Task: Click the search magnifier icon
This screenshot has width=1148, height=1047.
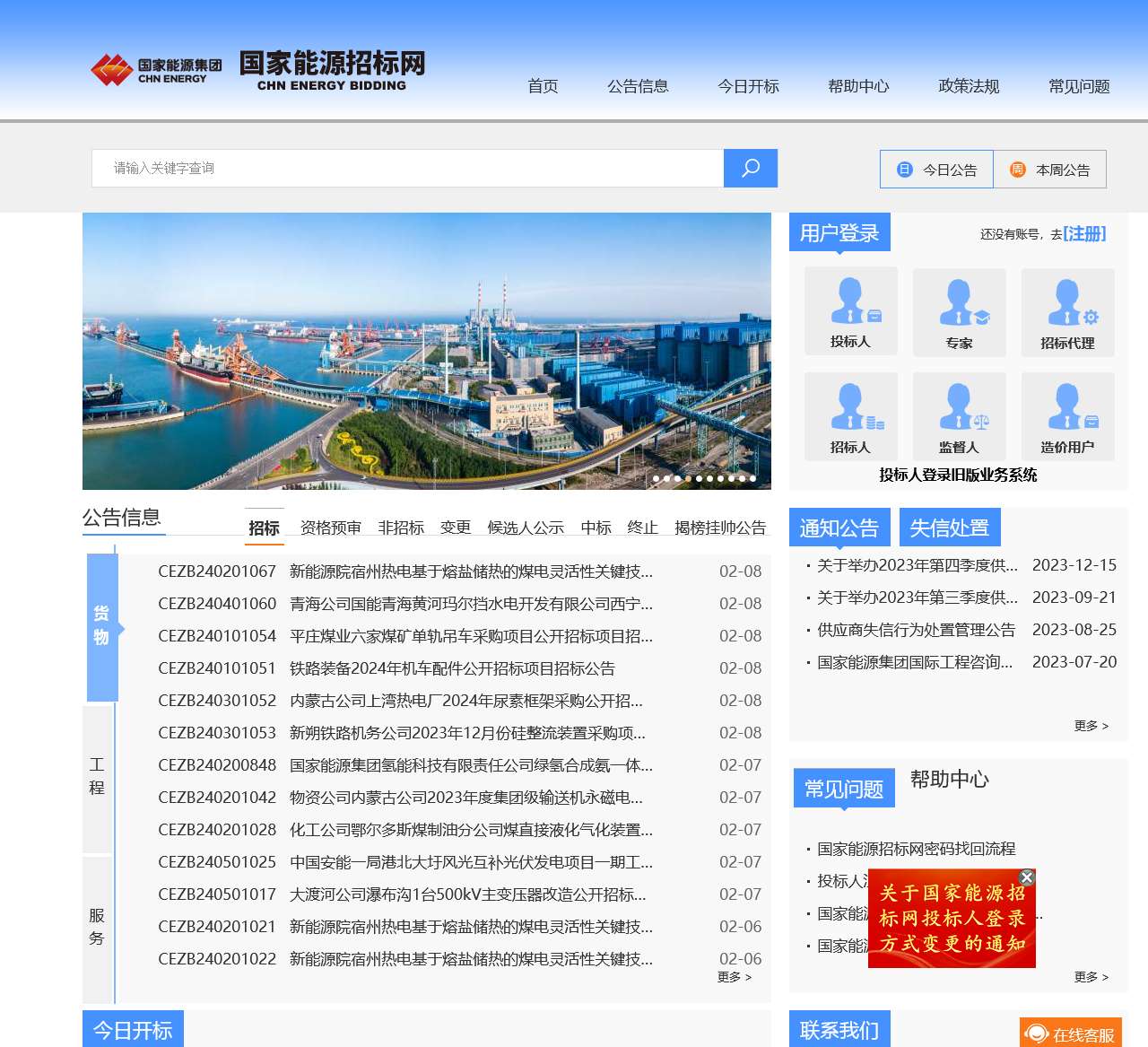Action: coord(750,168)
